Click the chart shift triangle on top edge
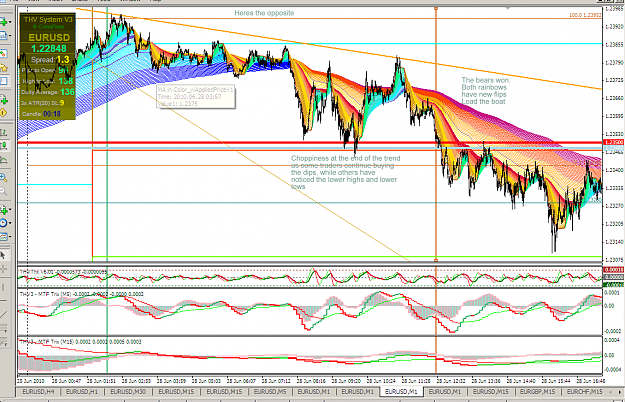Screen dimensions: 625x402 (507, 8)
